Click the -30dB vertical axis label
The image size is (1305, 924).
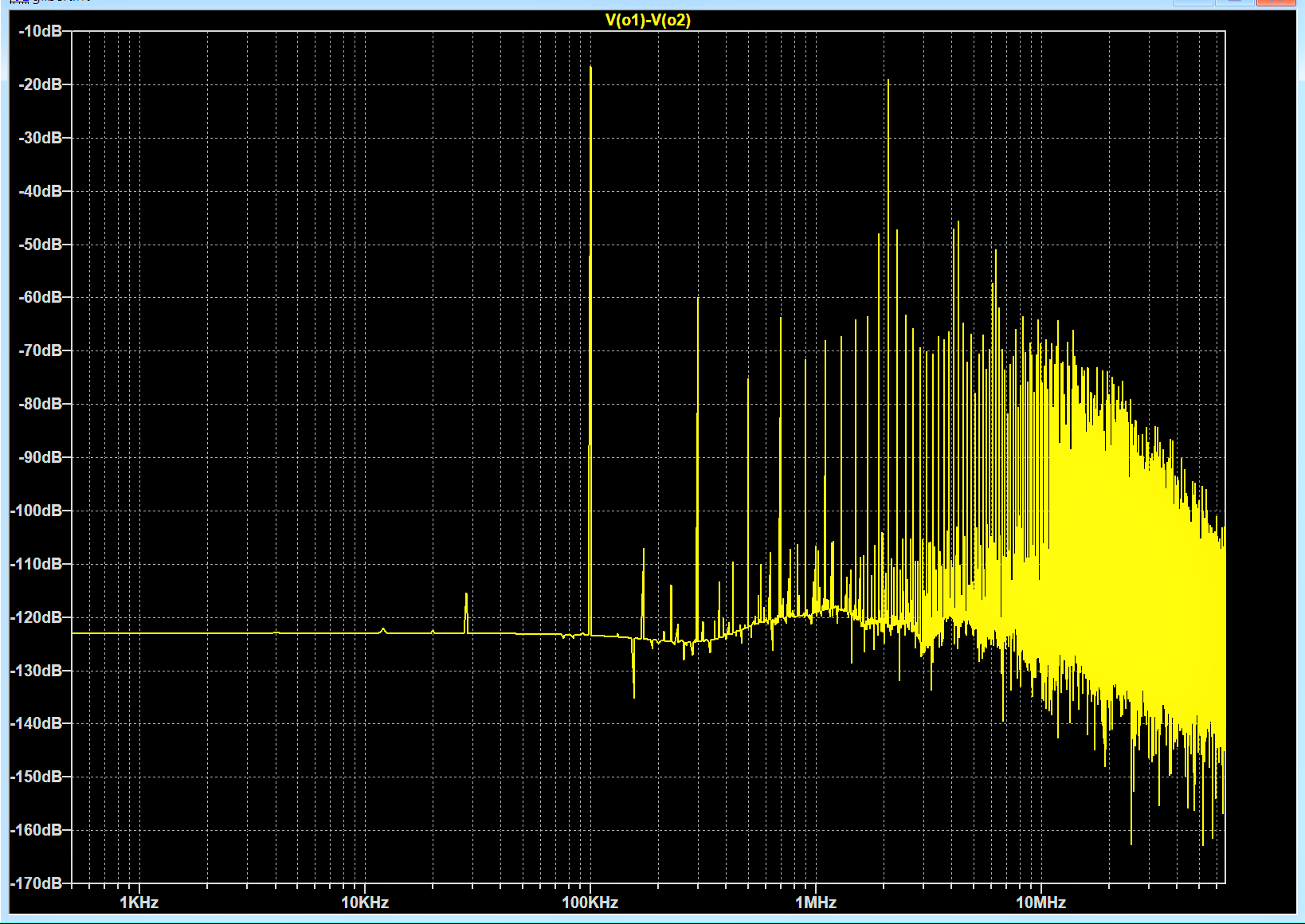(x=40, y=138)
